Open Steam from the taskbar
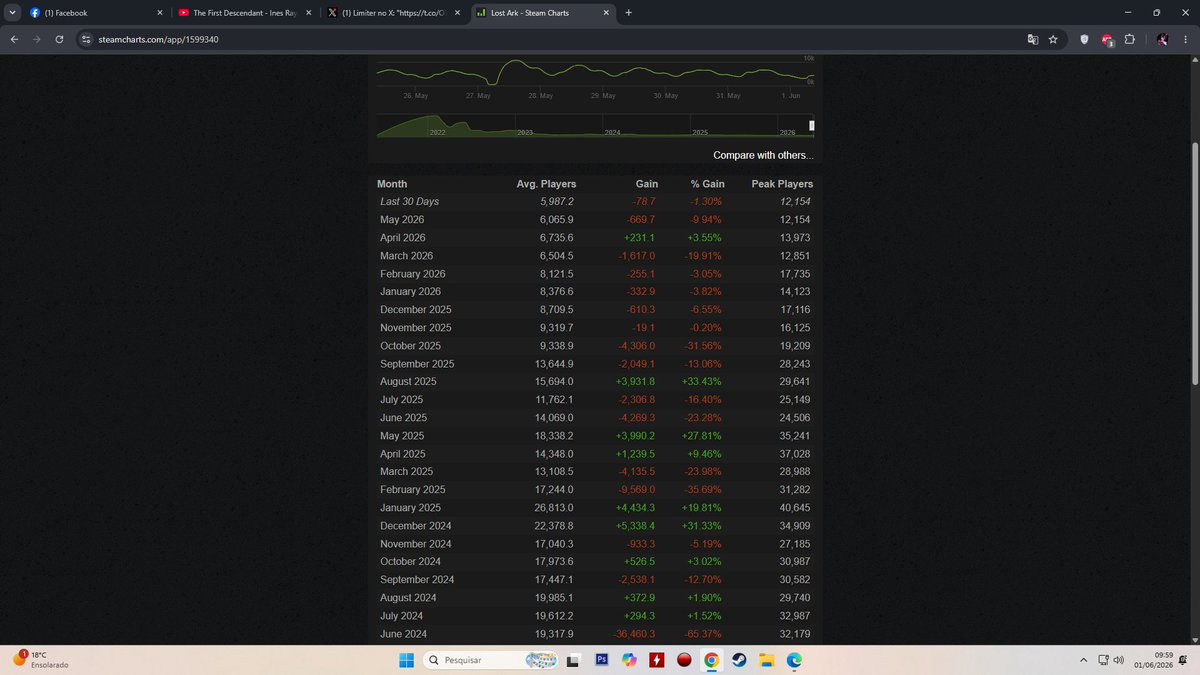The image size is (1200, 675). [738, 660]
